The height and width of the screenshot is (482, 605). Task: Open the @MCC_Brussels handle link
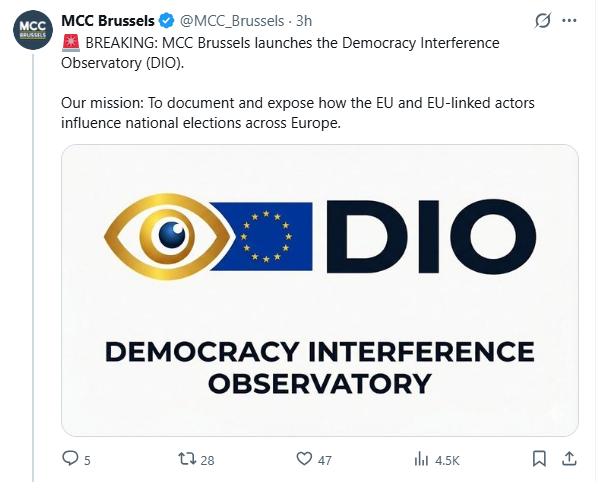[234, 21]
